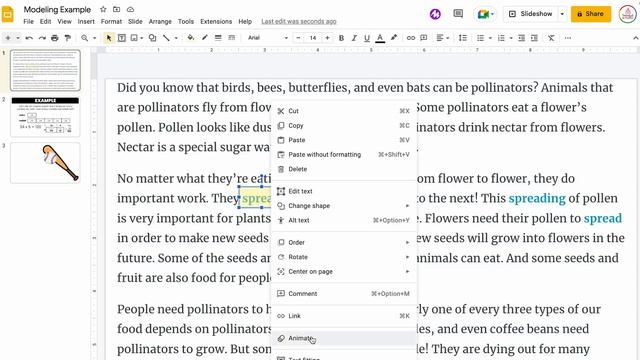Viewport: 640px width, 360px height.
Task: Click the Bulleted list icon
Action: [480, 38]
